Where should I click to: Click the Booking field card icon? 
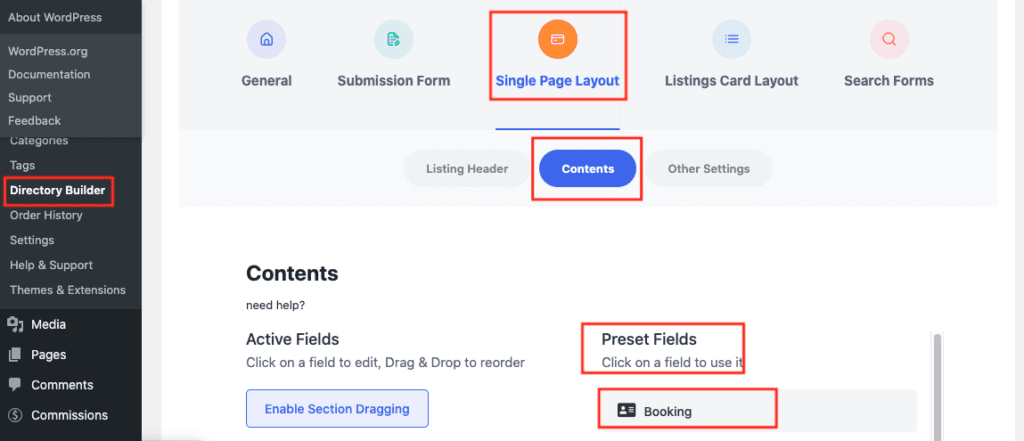tap(626, 411)
